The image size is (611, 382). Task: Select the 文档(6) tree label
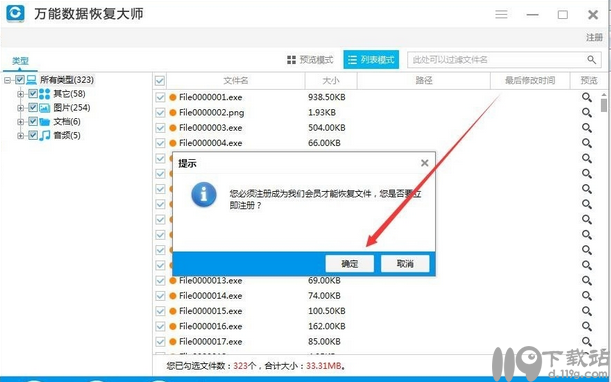[x=67, y=122]
